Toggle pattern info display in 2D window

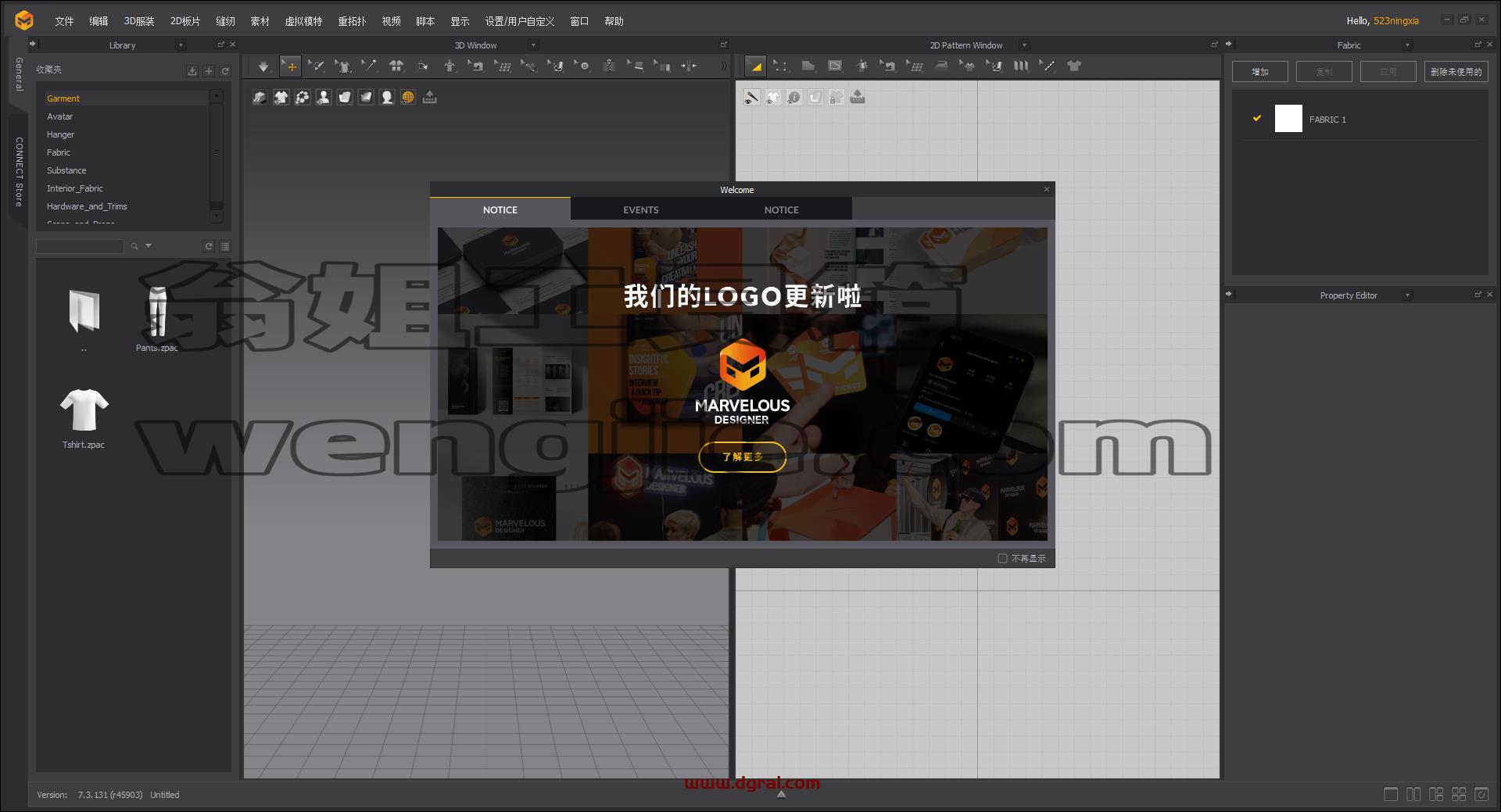794,97
